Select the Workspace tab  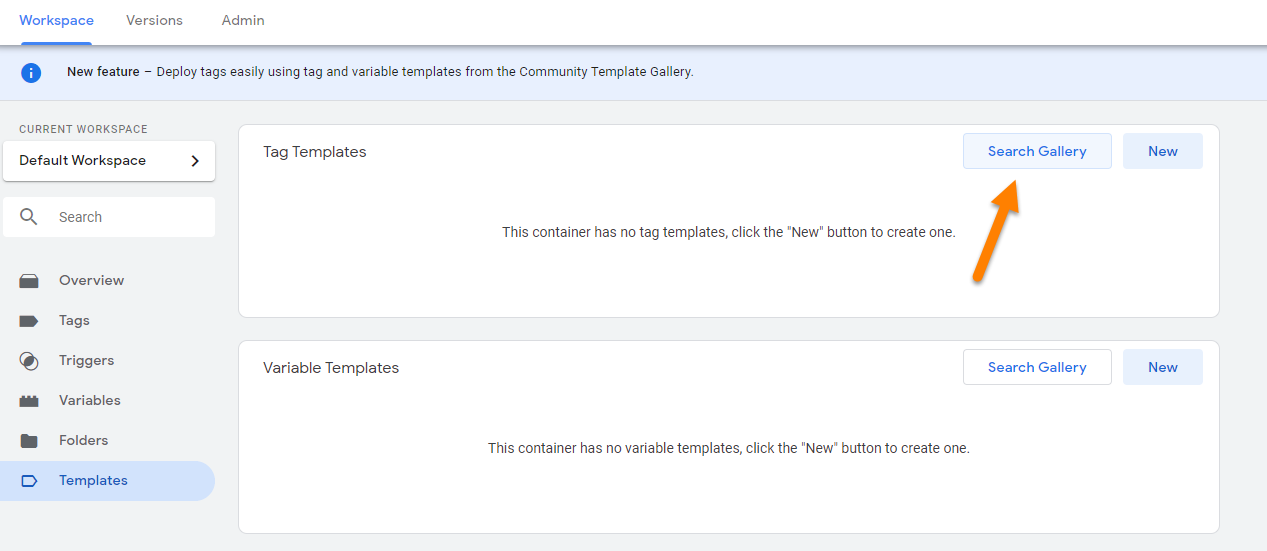[56, 20]
